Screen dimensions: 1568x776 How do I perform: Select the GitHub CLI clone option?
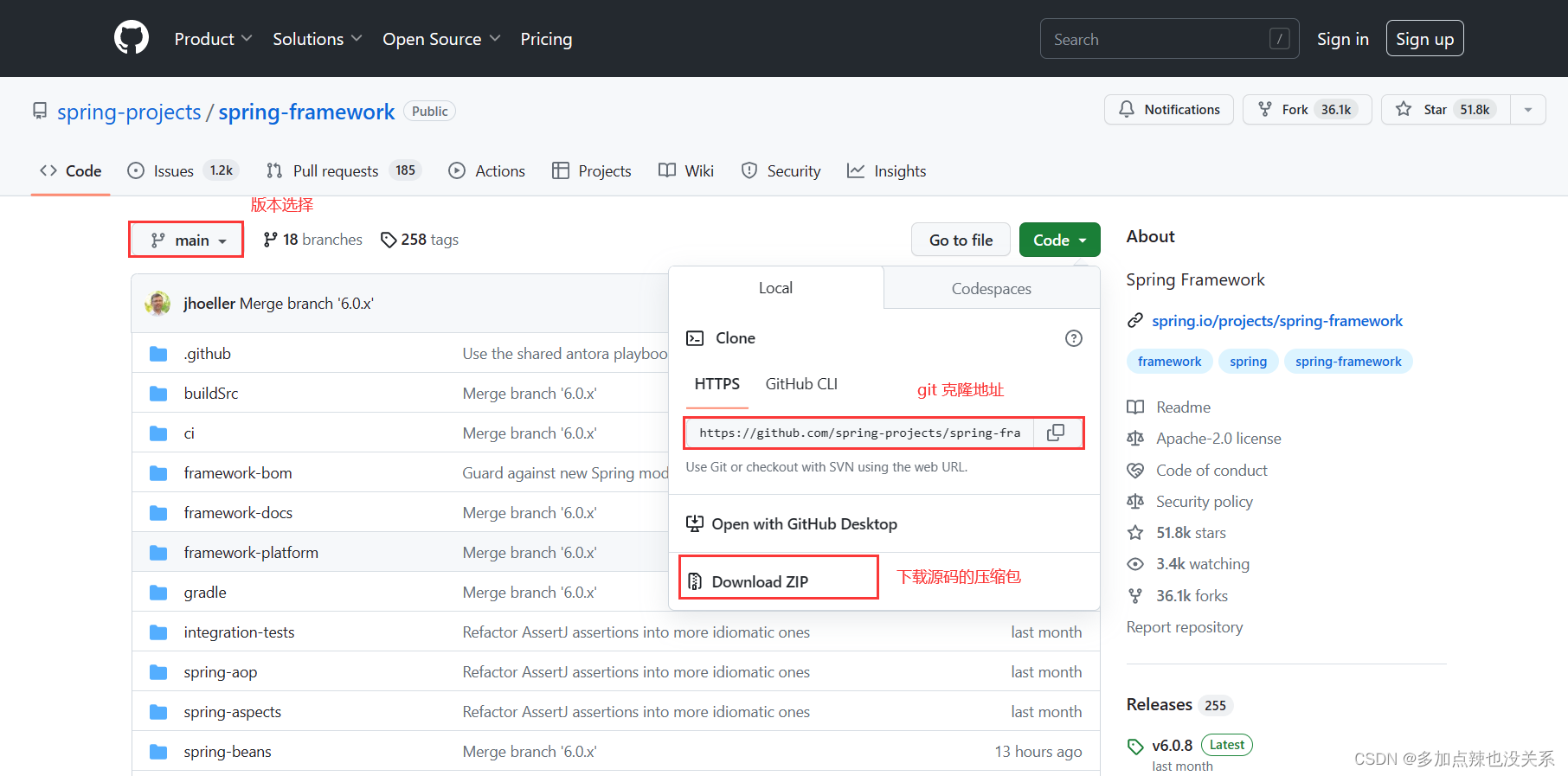tap(801, 384)
